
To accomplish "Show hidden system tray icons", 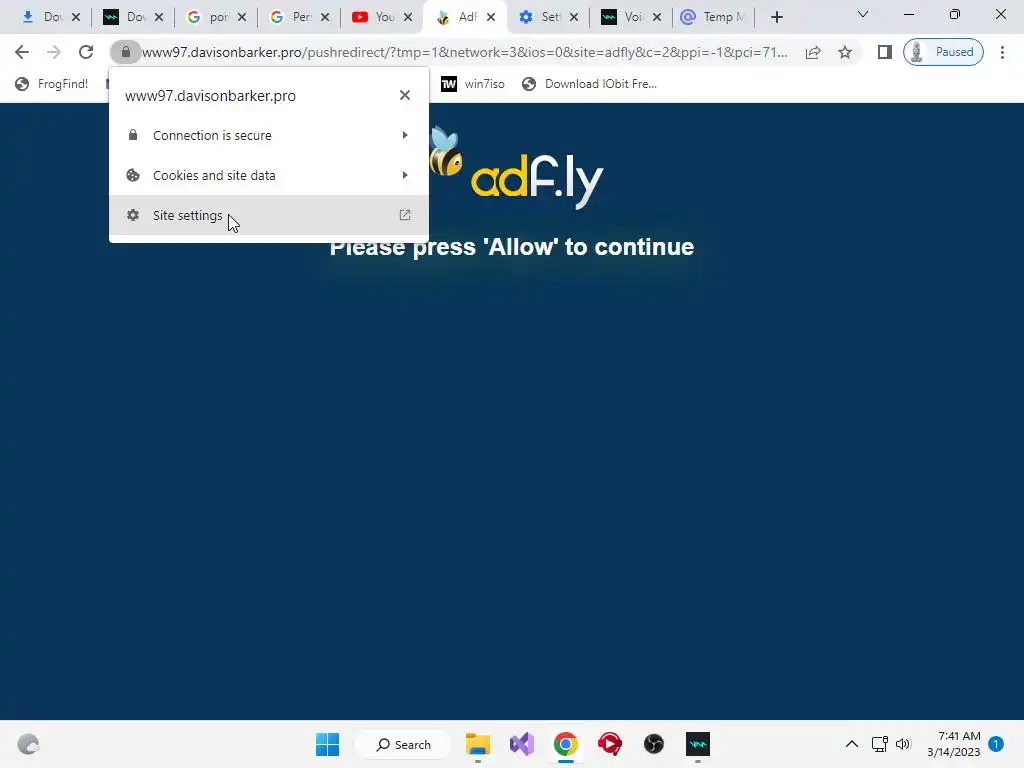I will [852, 744].
